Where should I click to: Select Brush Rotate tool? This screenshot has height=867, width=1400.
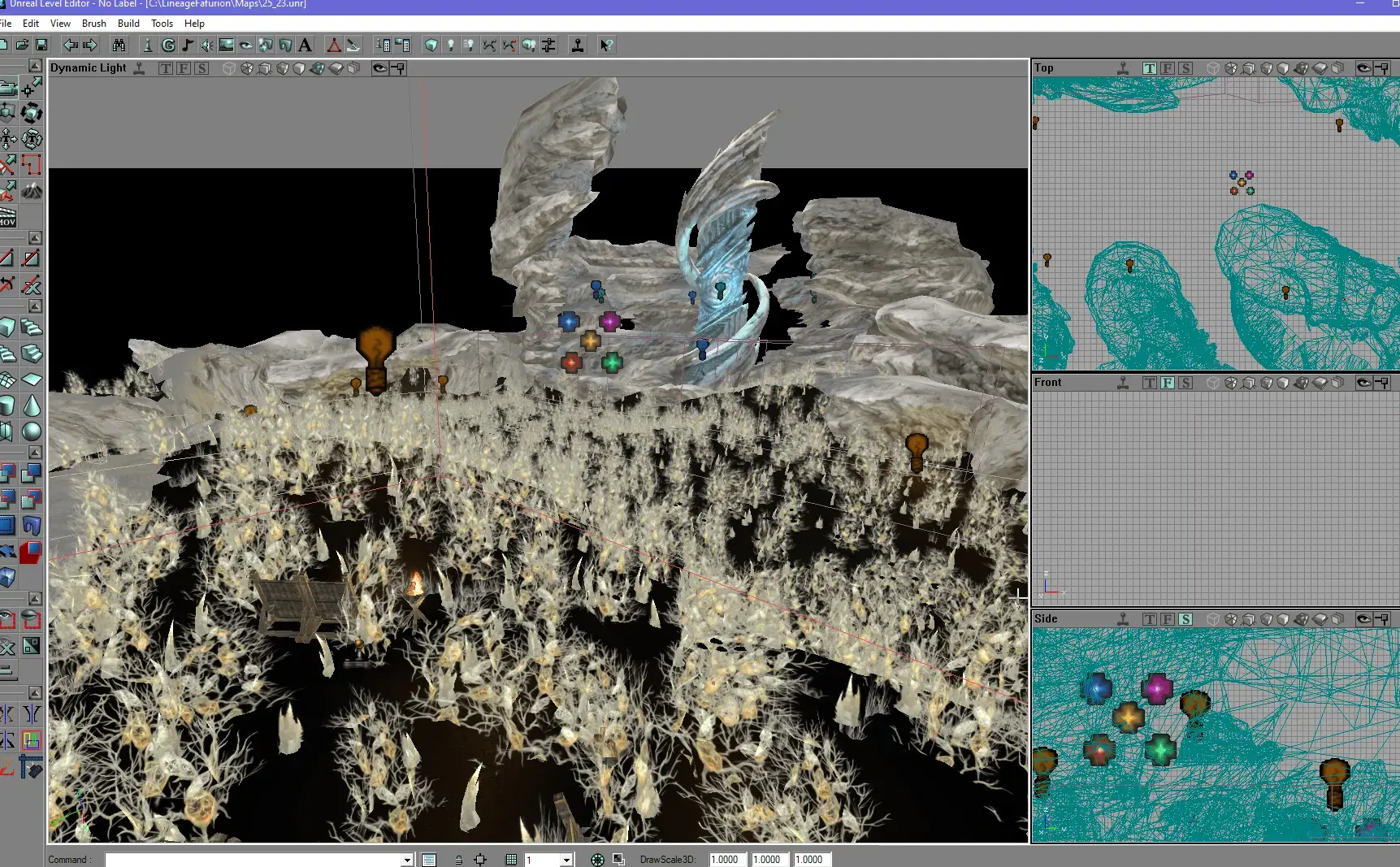[x=32, y=113]
